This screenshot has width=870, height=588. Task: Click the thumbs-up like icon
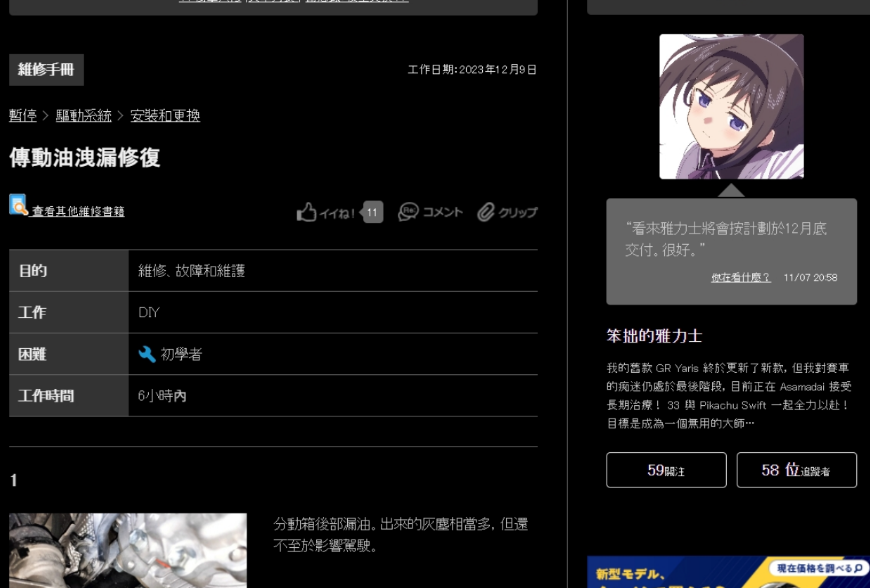tap(307, 212)
